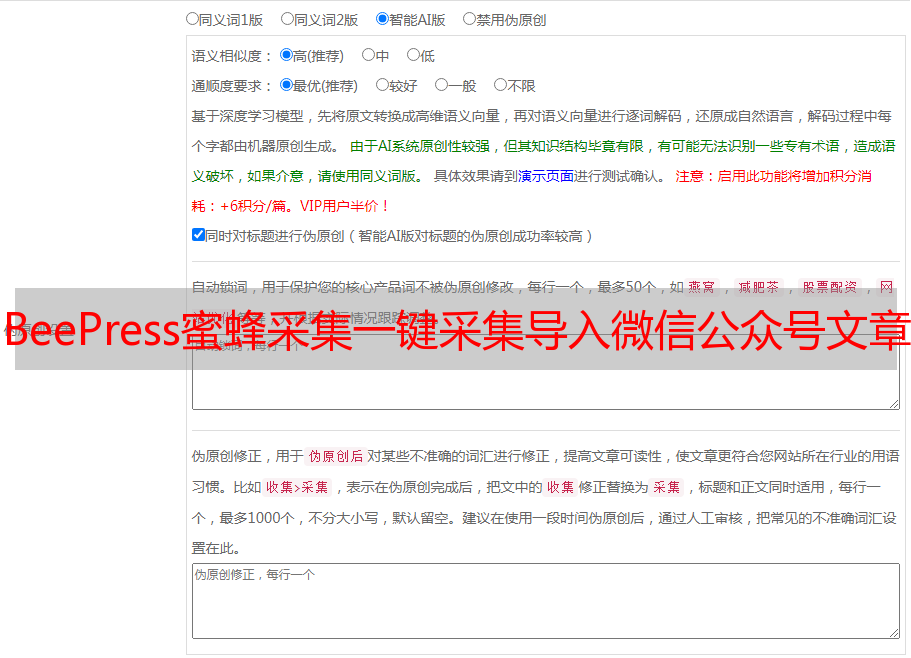Click the 伪原创后 highlighted tag
This screenshot has height=658, width=911.
coord(336,456)
